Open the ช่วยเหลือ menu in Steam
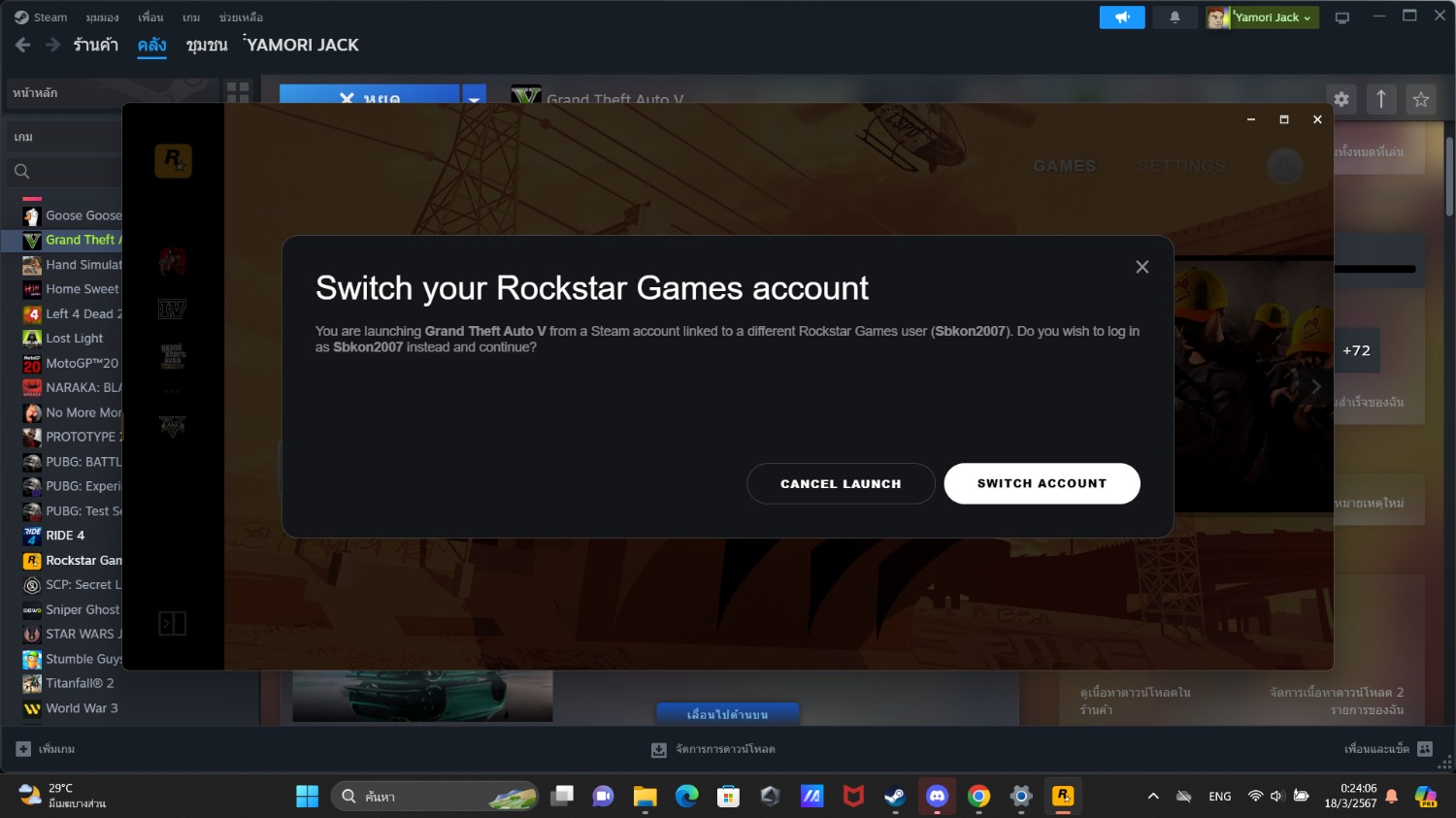This screenshot has width=1456, height=818. (241, 17)
